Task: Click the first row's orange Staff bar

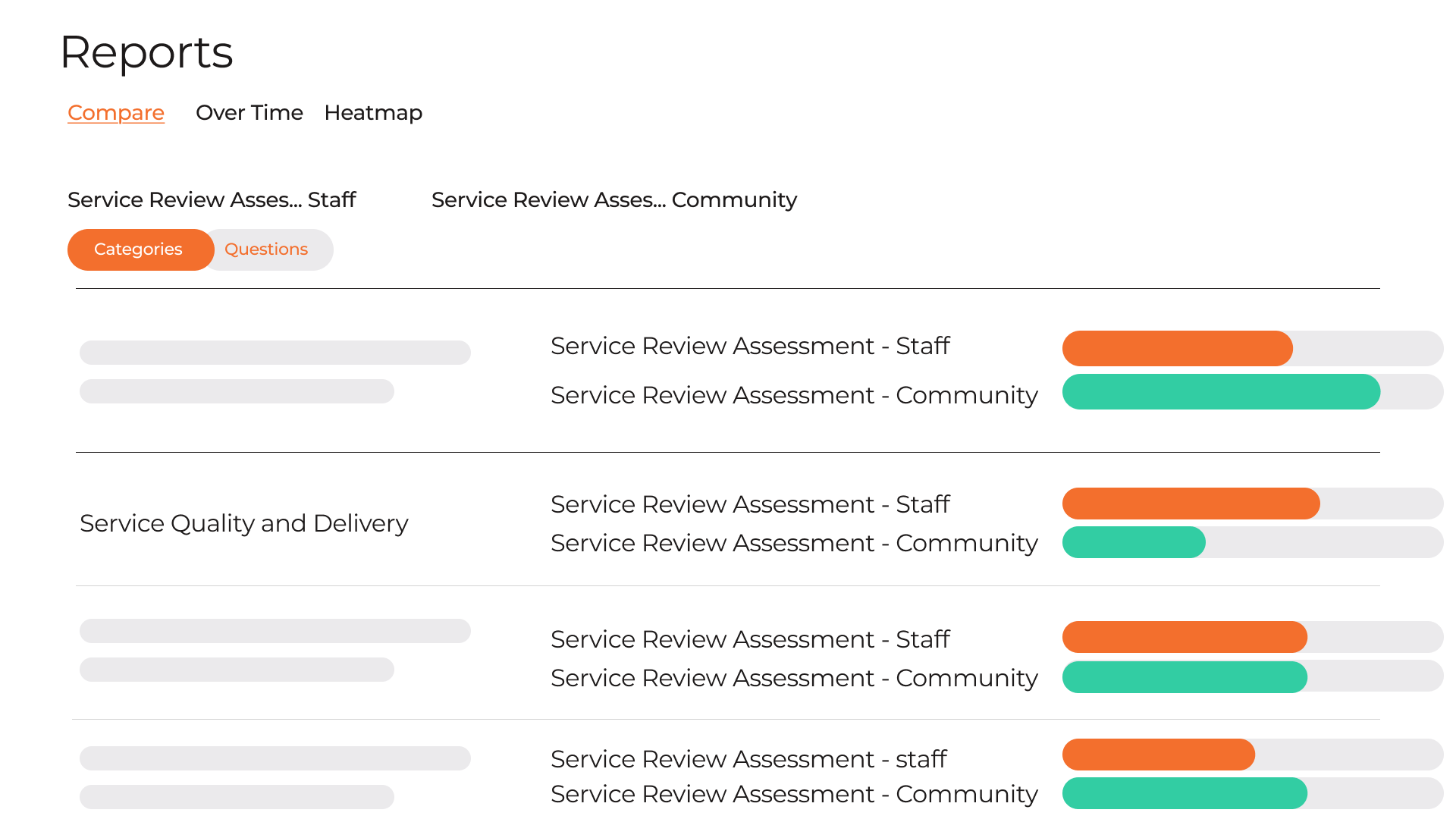Action: point(1177,349)
